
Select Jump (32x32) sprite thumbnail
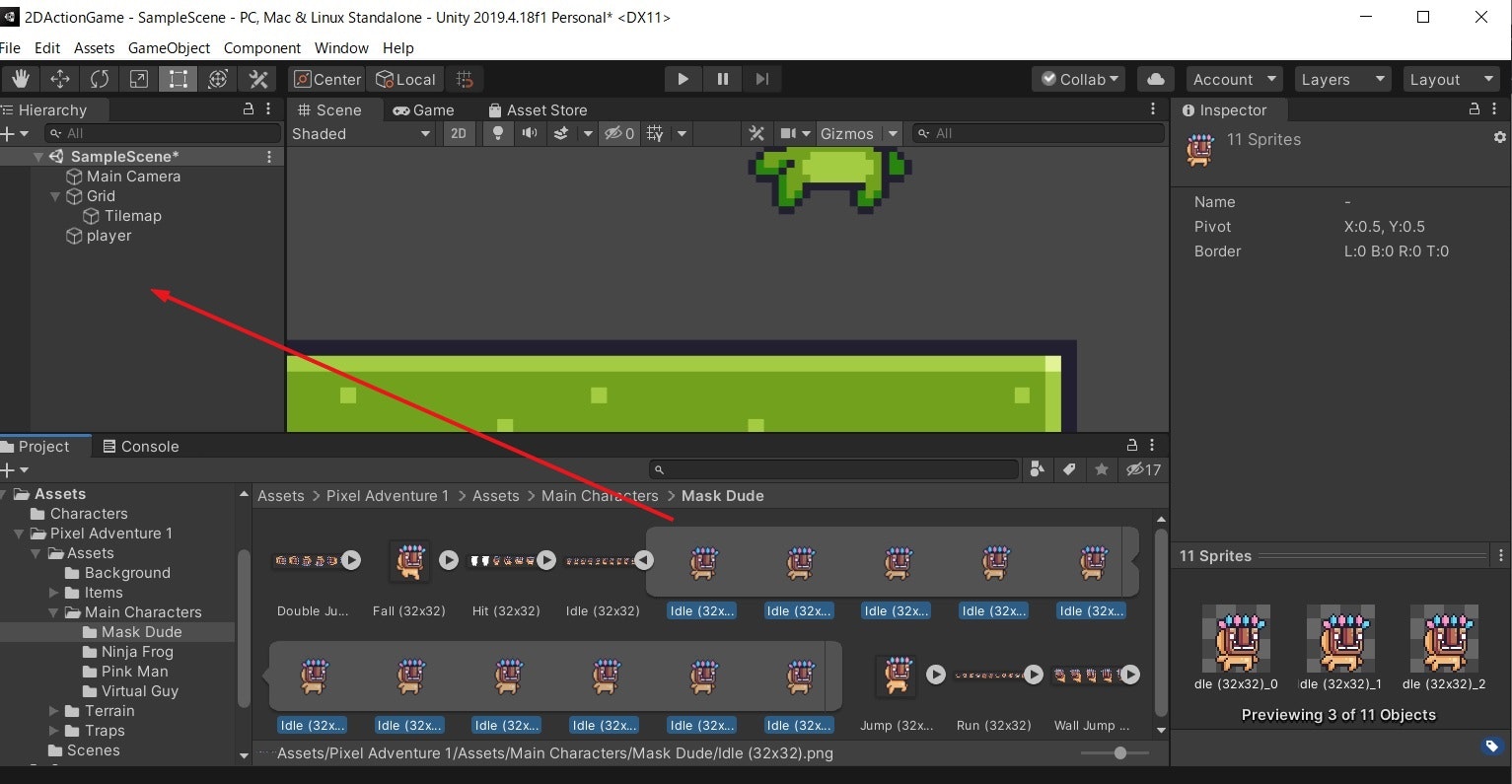click(x=897, y=675)
